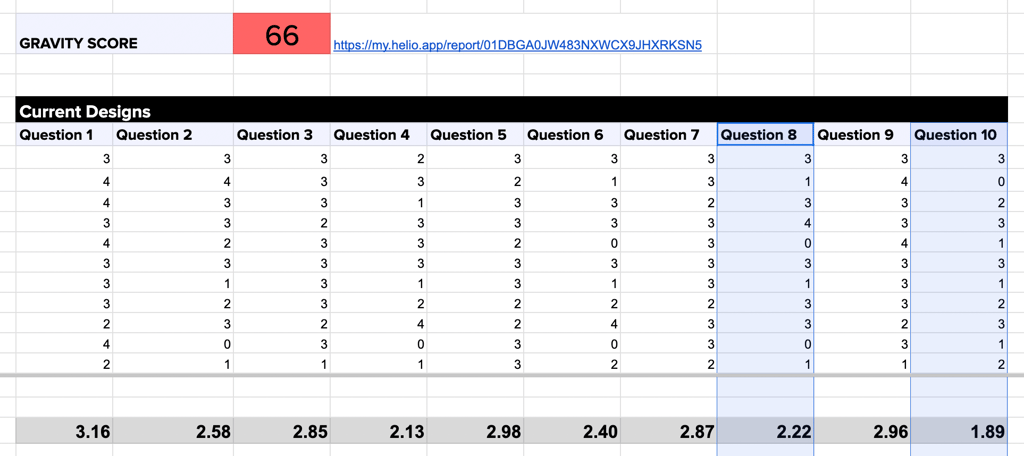1024x456 pixels.
Task: Select the Question 4 column header
Action: tap(379, 135)
